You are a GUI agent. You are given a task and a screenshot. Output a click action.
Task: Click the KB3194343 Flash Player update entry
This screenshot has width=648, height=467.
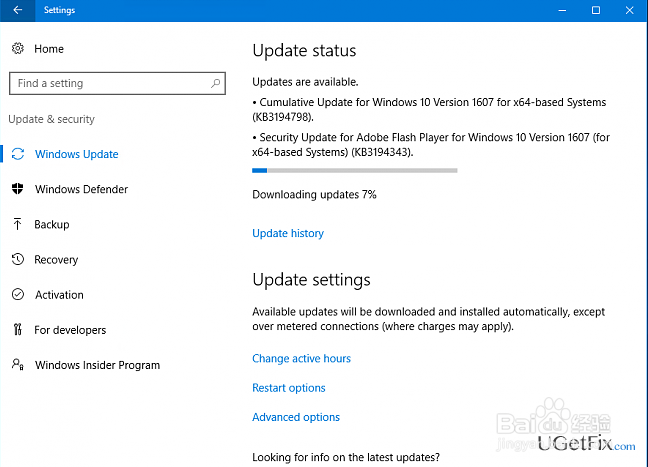click(x=431, y=145)
